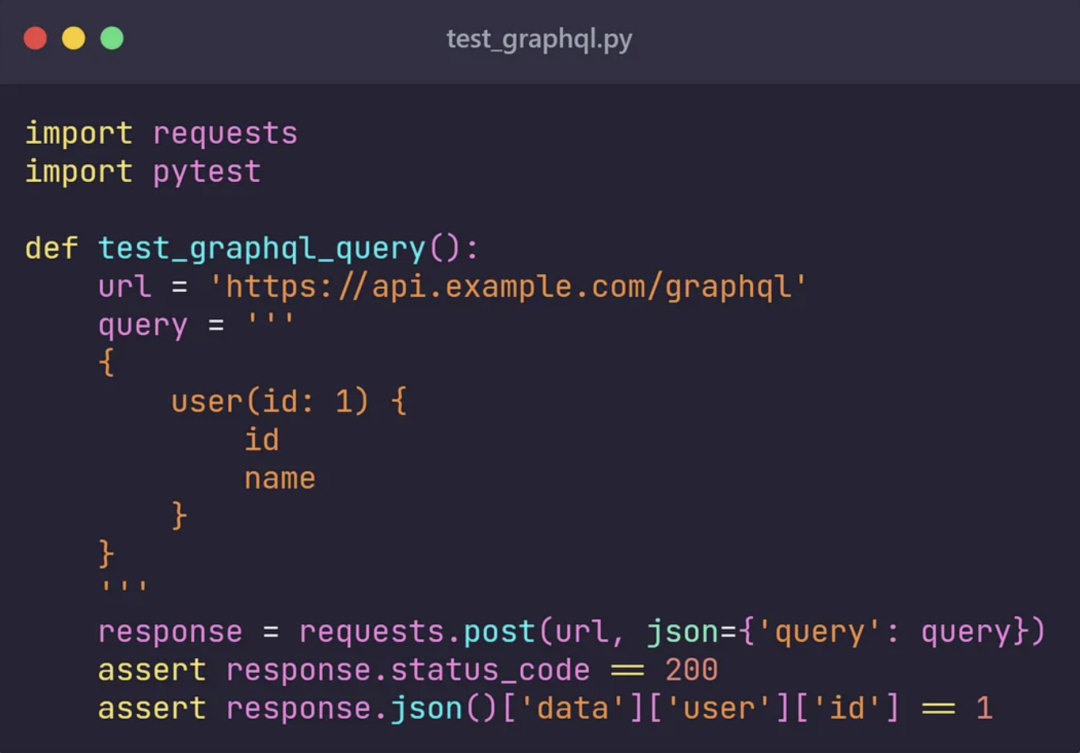
Task: Click the import requests statement
Action: [x=160, y=132]
